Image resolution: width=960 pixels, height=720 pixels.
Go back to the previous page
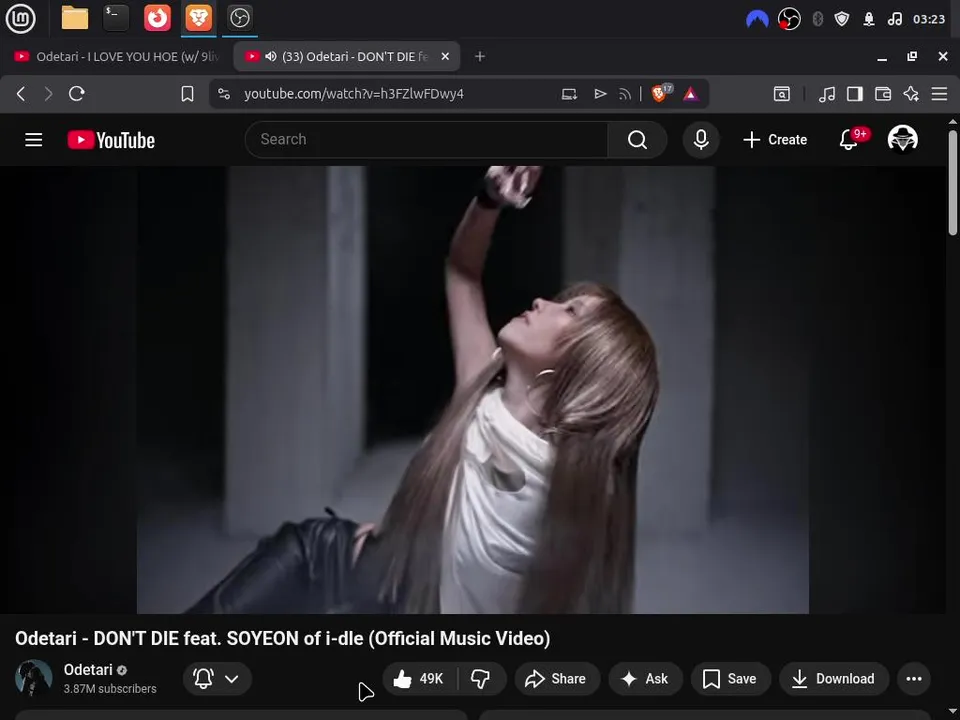tap(21, 94)
